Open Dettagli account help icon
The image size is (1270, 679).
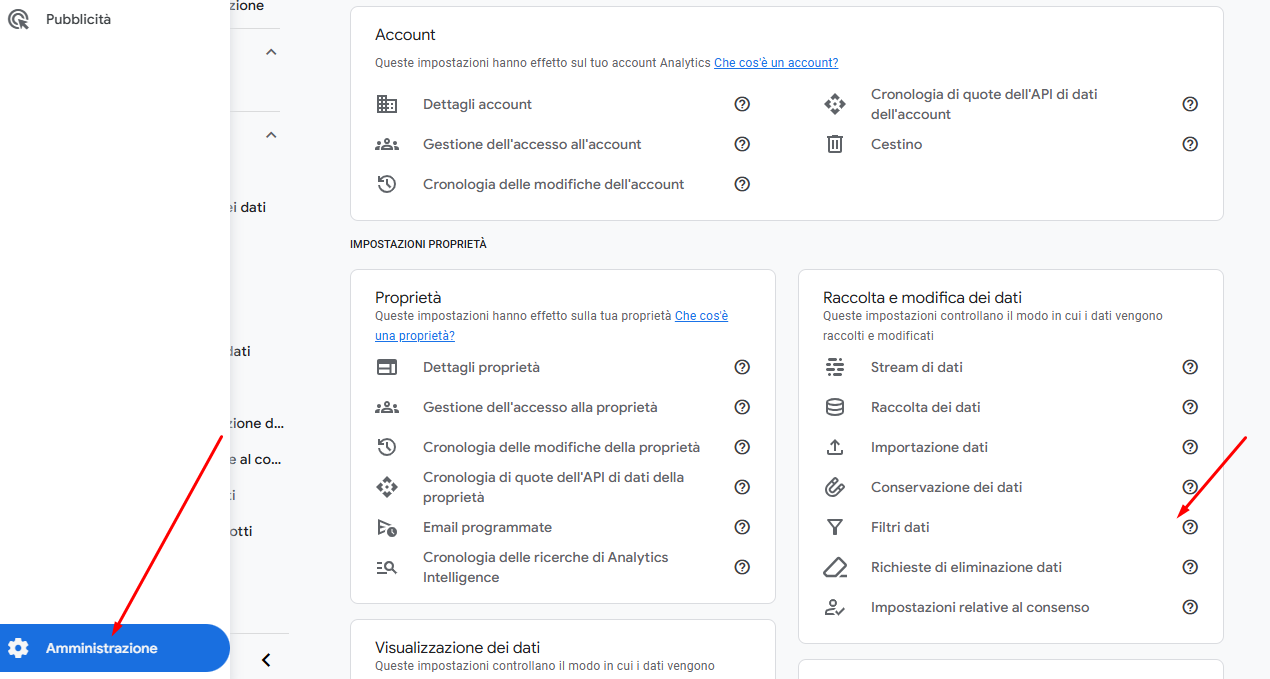(x=742, y=104)
